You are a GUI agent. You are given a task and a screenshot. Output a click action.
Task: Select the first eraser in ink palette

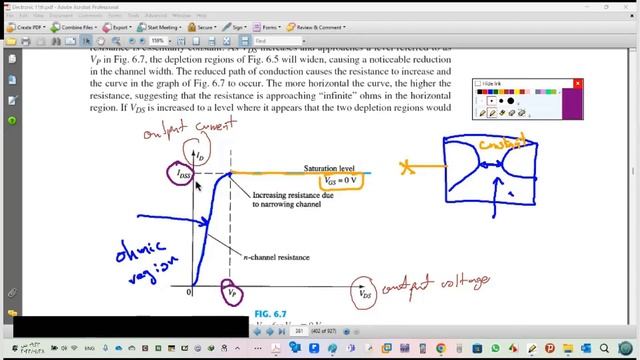click(512, 113)
